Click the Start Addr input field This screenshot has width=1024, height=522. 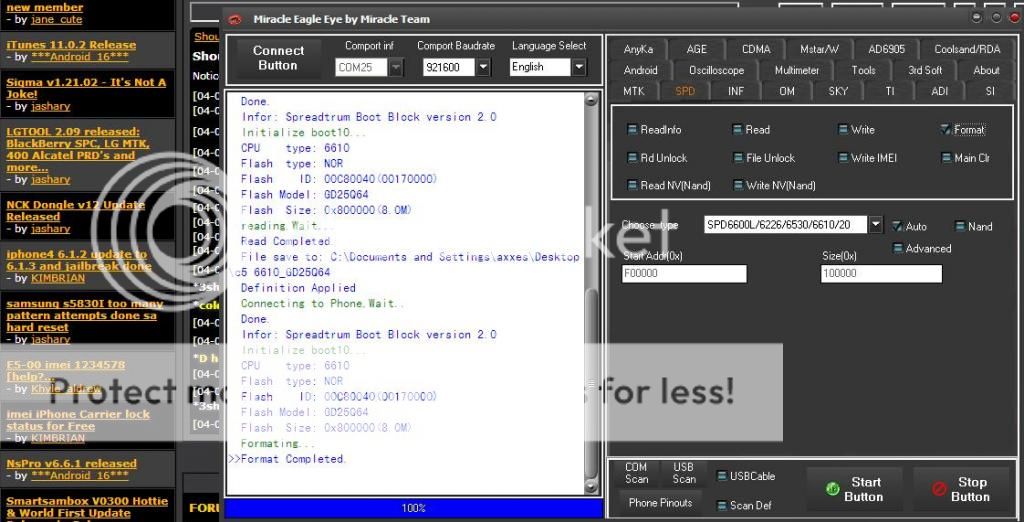[684, 274]
